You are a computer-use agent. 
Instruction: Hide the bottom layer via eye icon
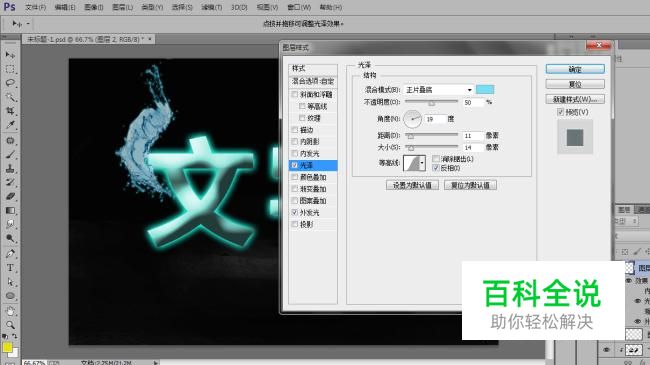click(606, 350)
